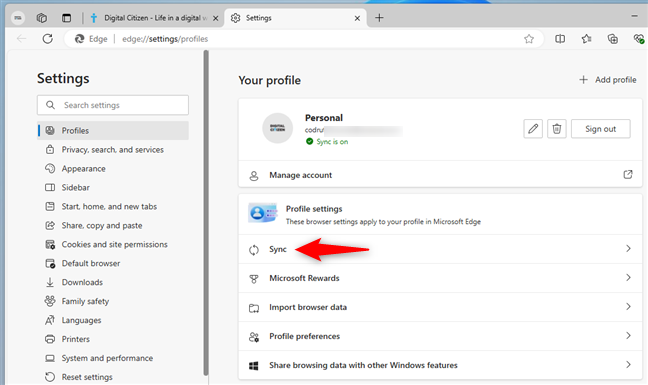Viewport: 648px width, 385px height.
Task: Open Manage account
Action: (x=440, y=175)
